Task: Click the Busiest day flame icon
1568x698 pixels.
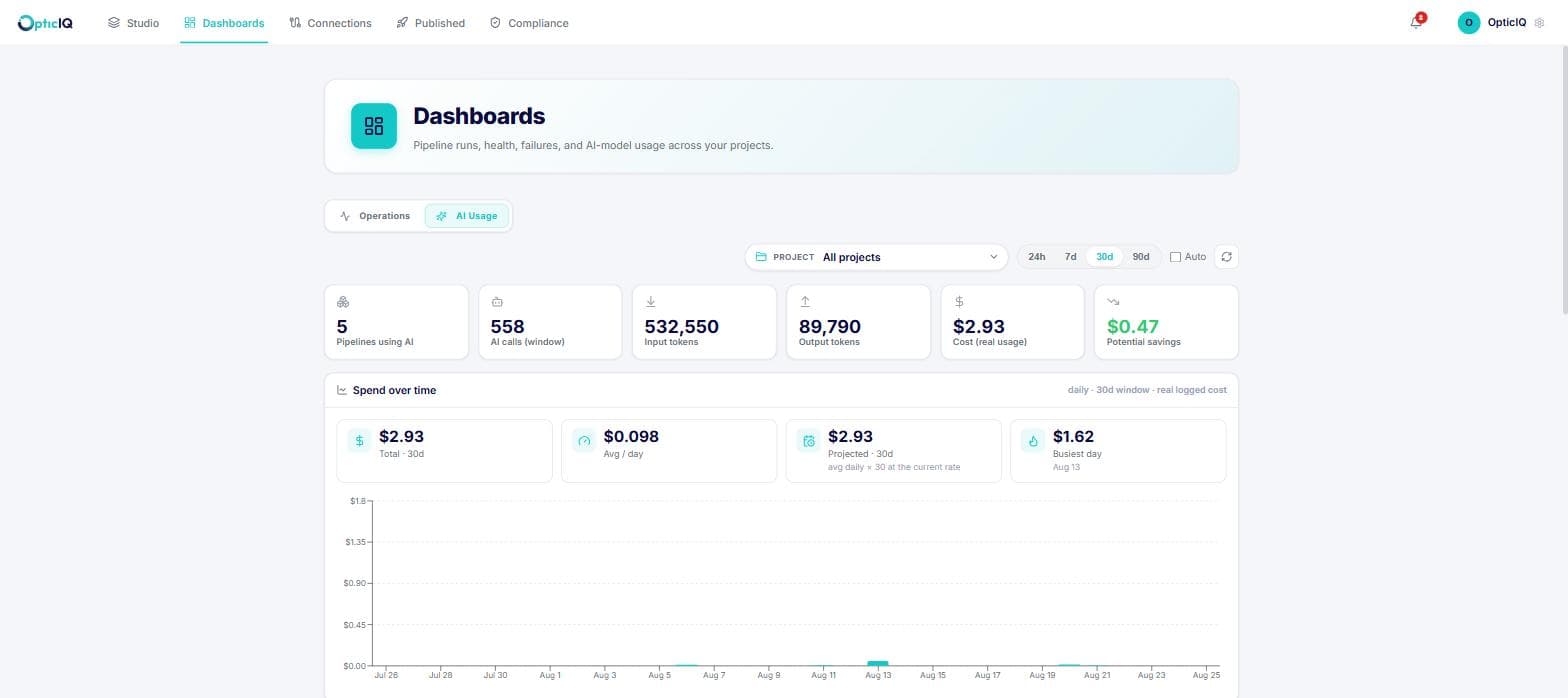Action: tap(1033, 440)
